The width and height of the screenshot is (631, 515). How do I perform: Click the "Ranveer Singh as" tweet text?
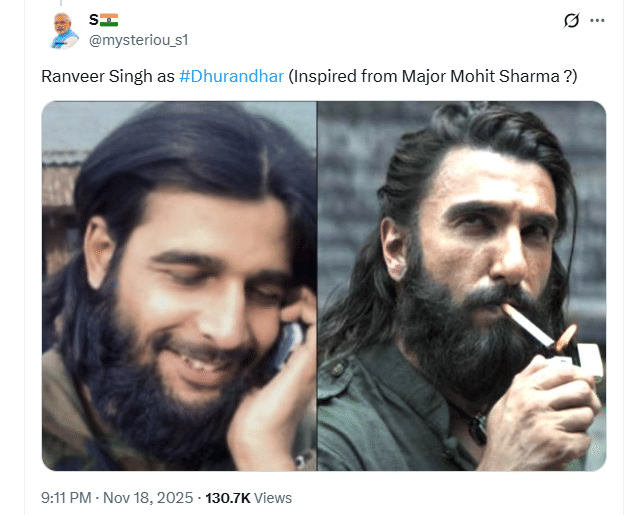108,76
